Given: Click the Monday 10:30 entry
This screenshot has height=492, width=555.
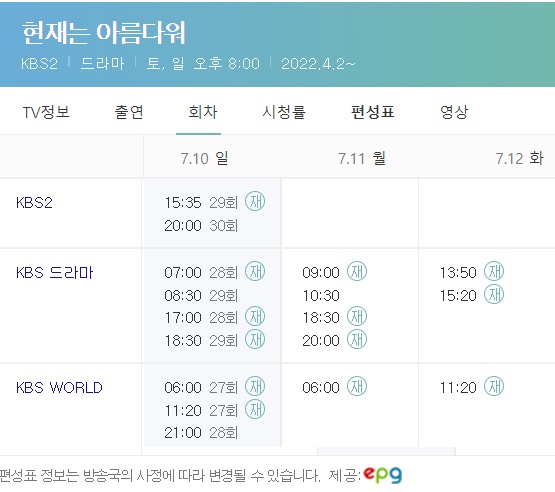Looking at the screenshot, I should click(x=321, y=296).
